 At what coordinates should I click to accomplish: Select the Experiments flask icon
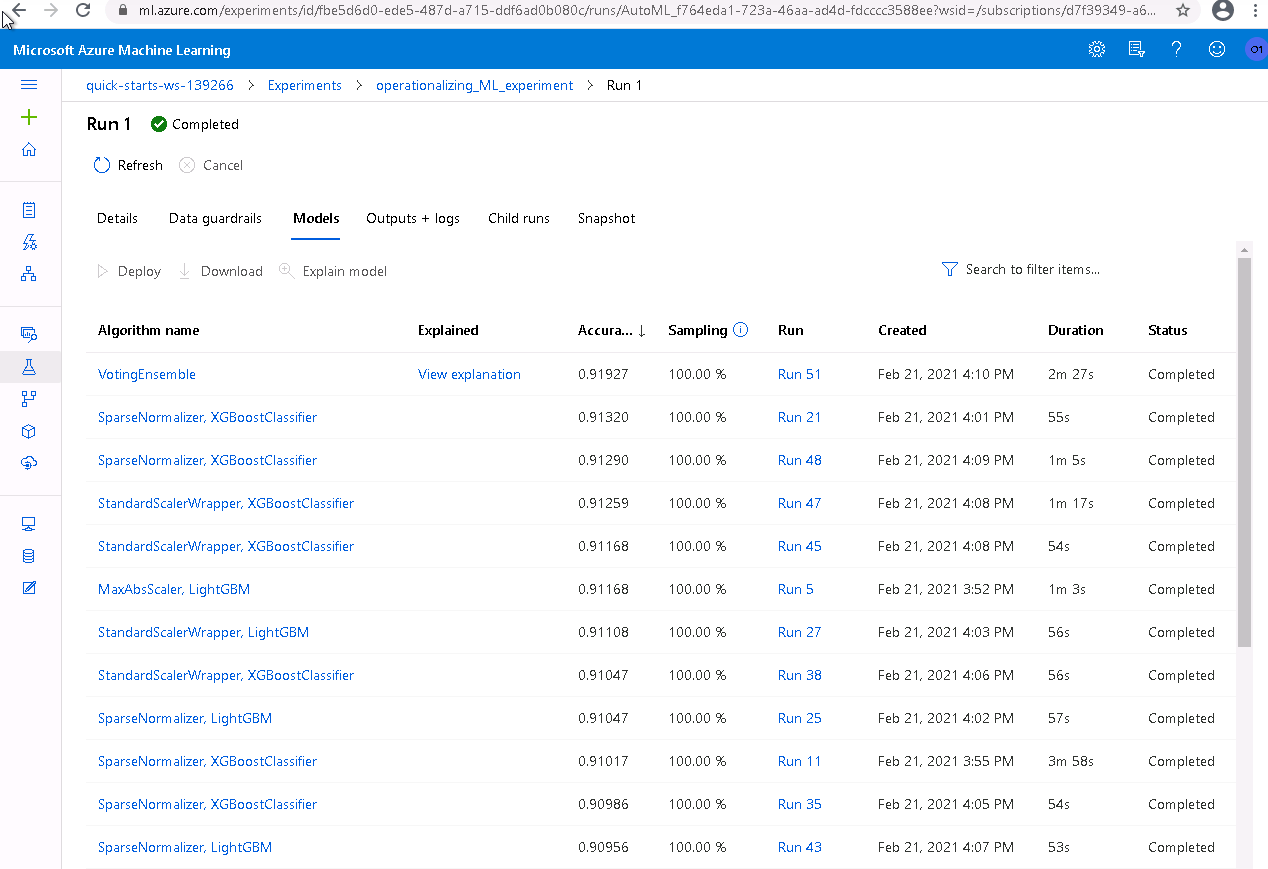[x=29, y=366]
